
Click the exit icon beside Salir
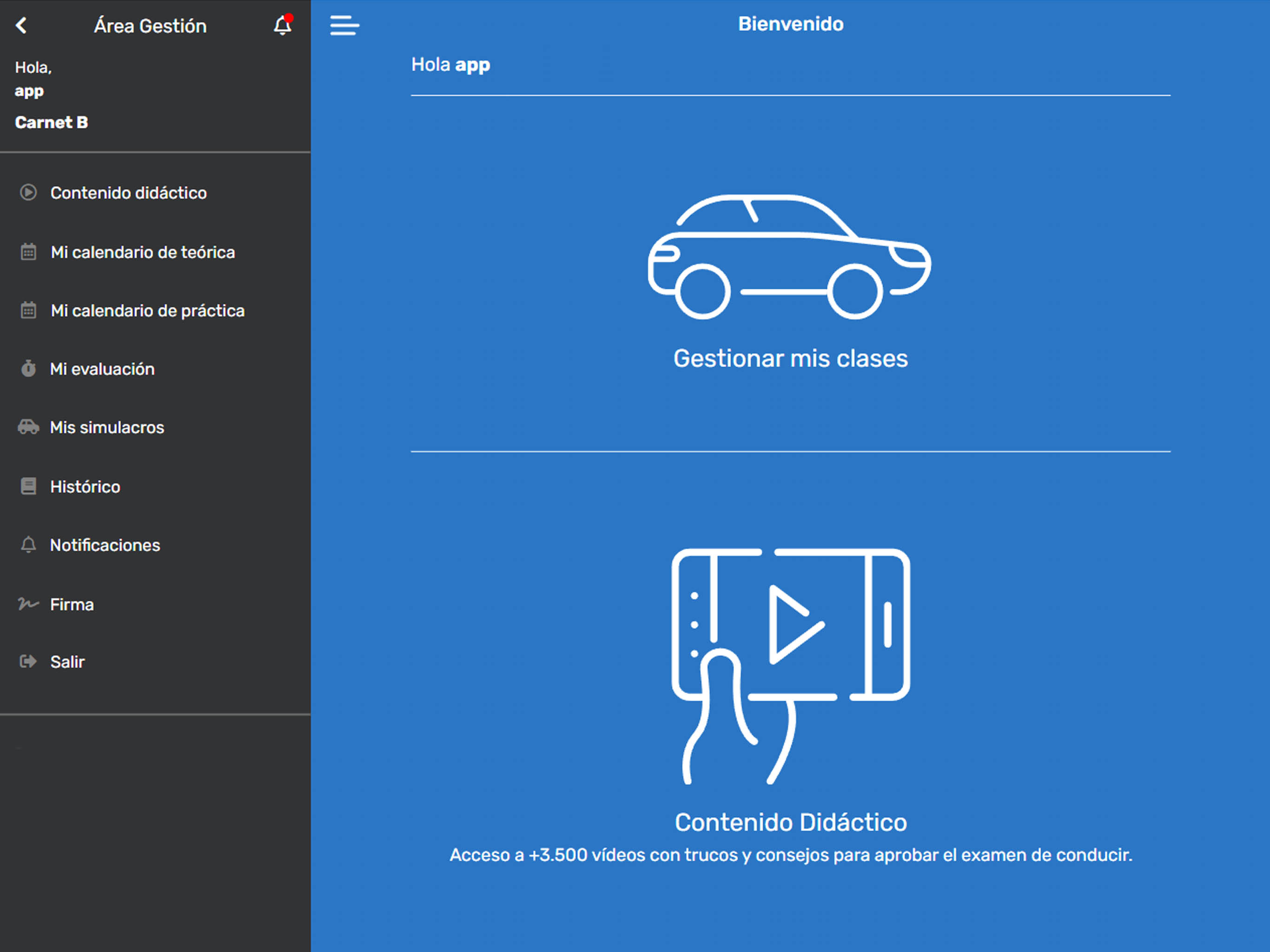[x=28, y=661]
